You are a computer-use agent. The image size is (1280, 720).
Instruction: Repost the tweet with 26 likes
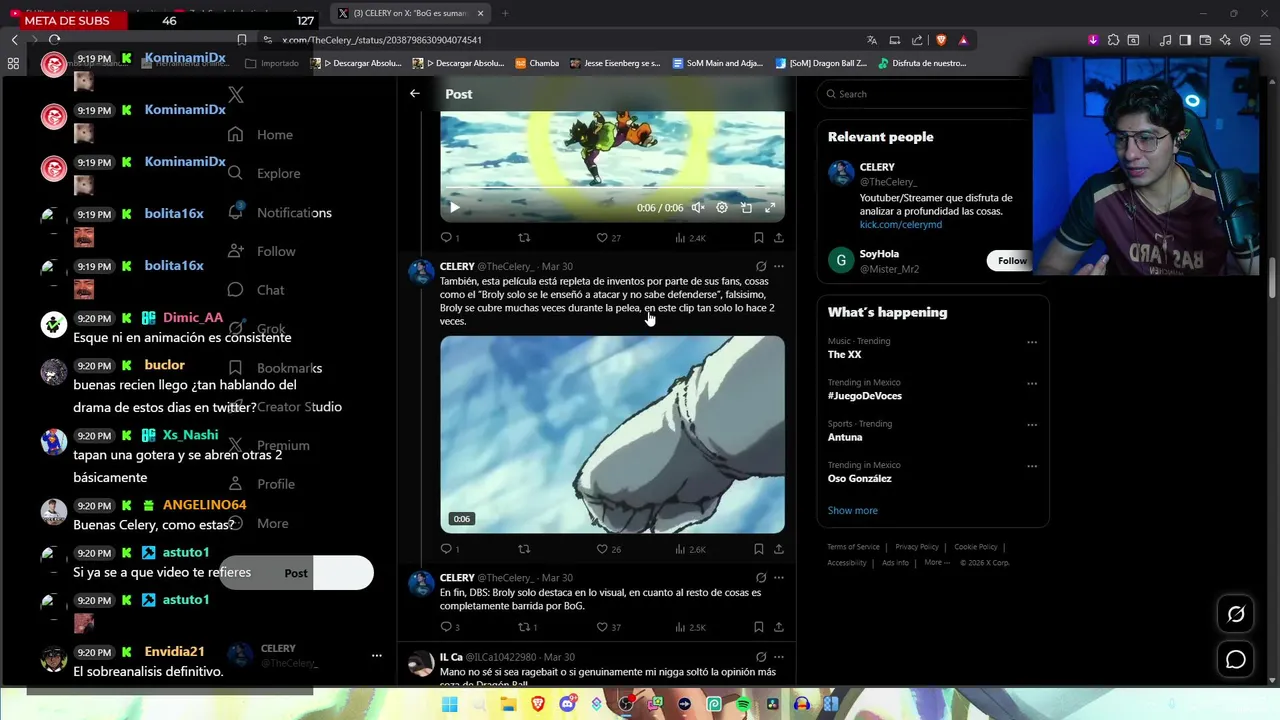523,548
